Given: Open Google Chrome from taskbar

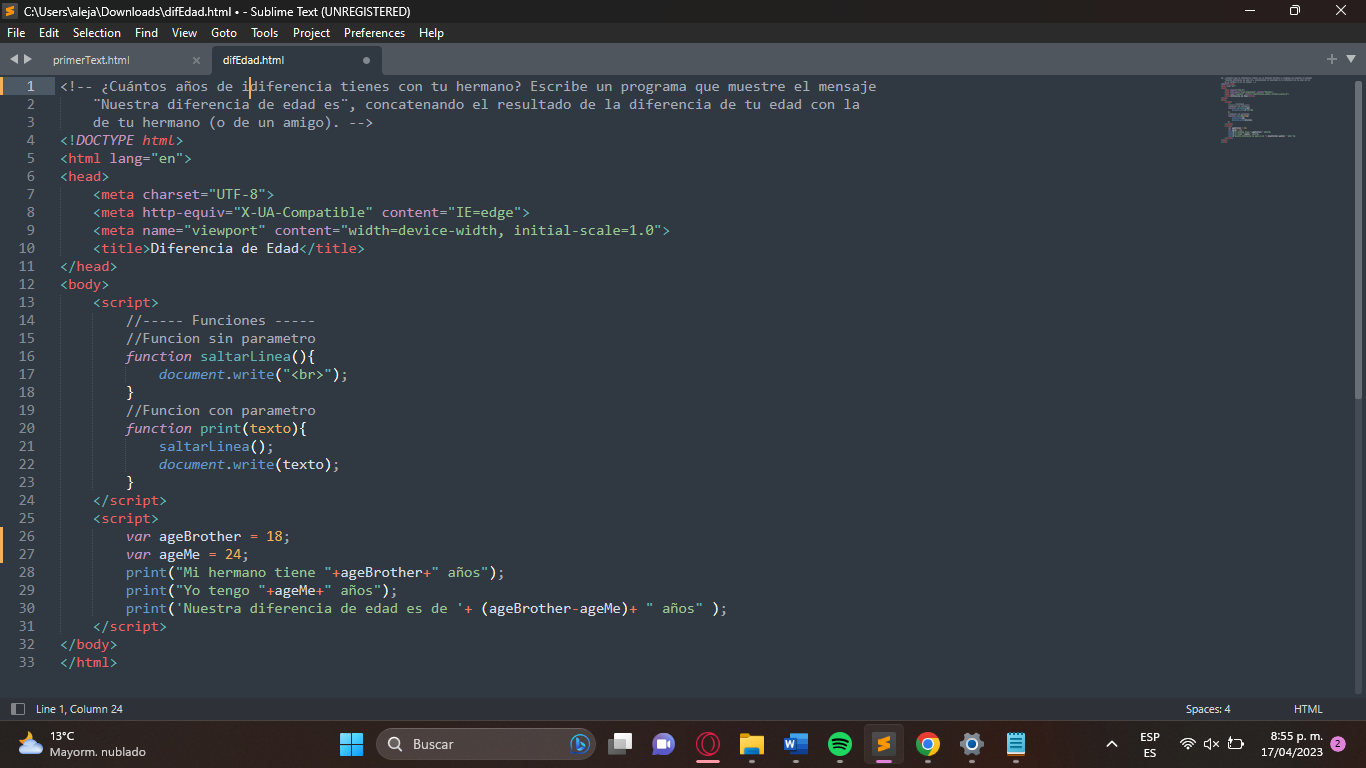Looking at the screenshot, I should pos(928,744).
